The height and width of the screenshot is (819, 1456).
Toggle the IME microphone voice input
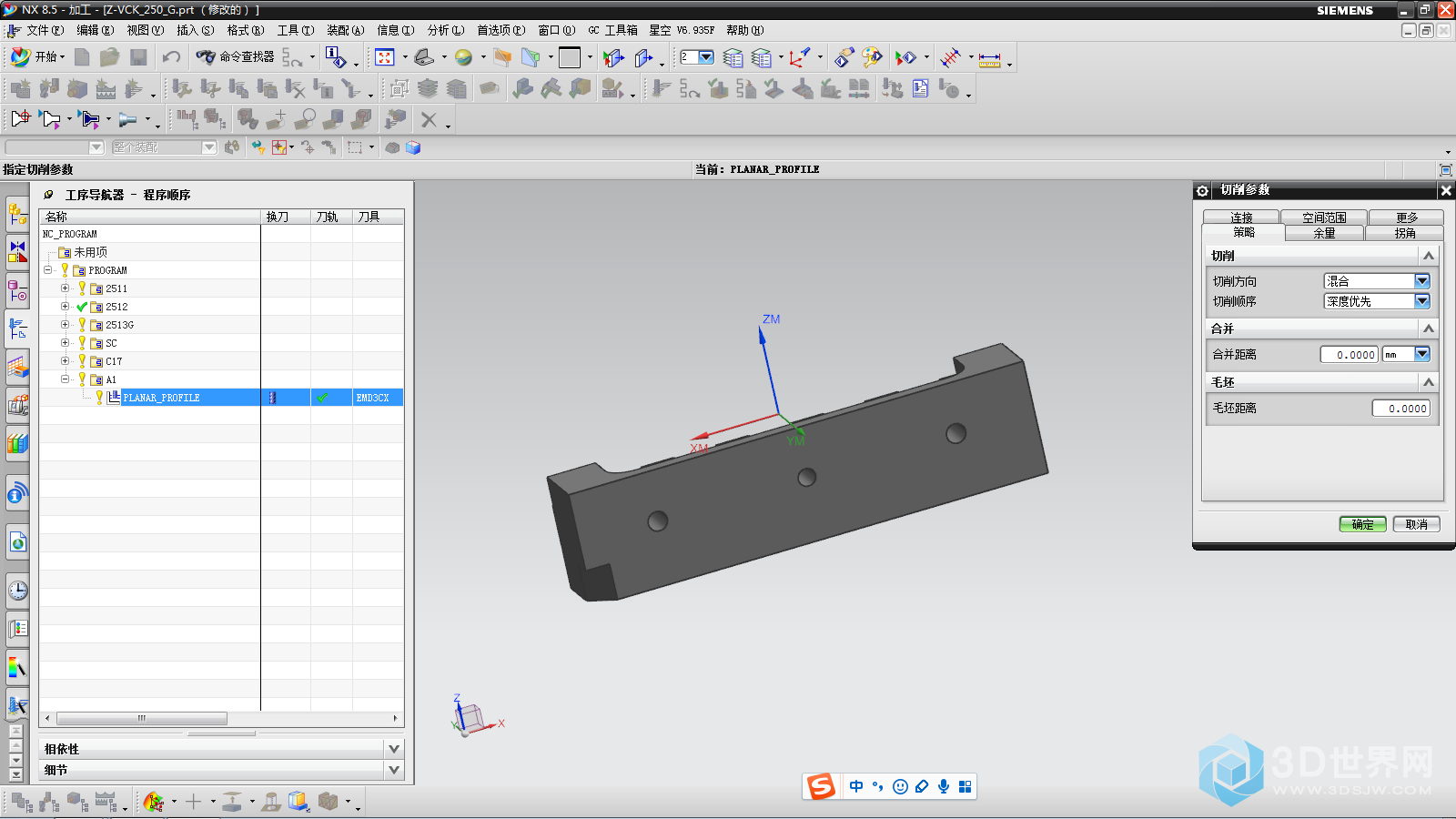pos(944,786)
